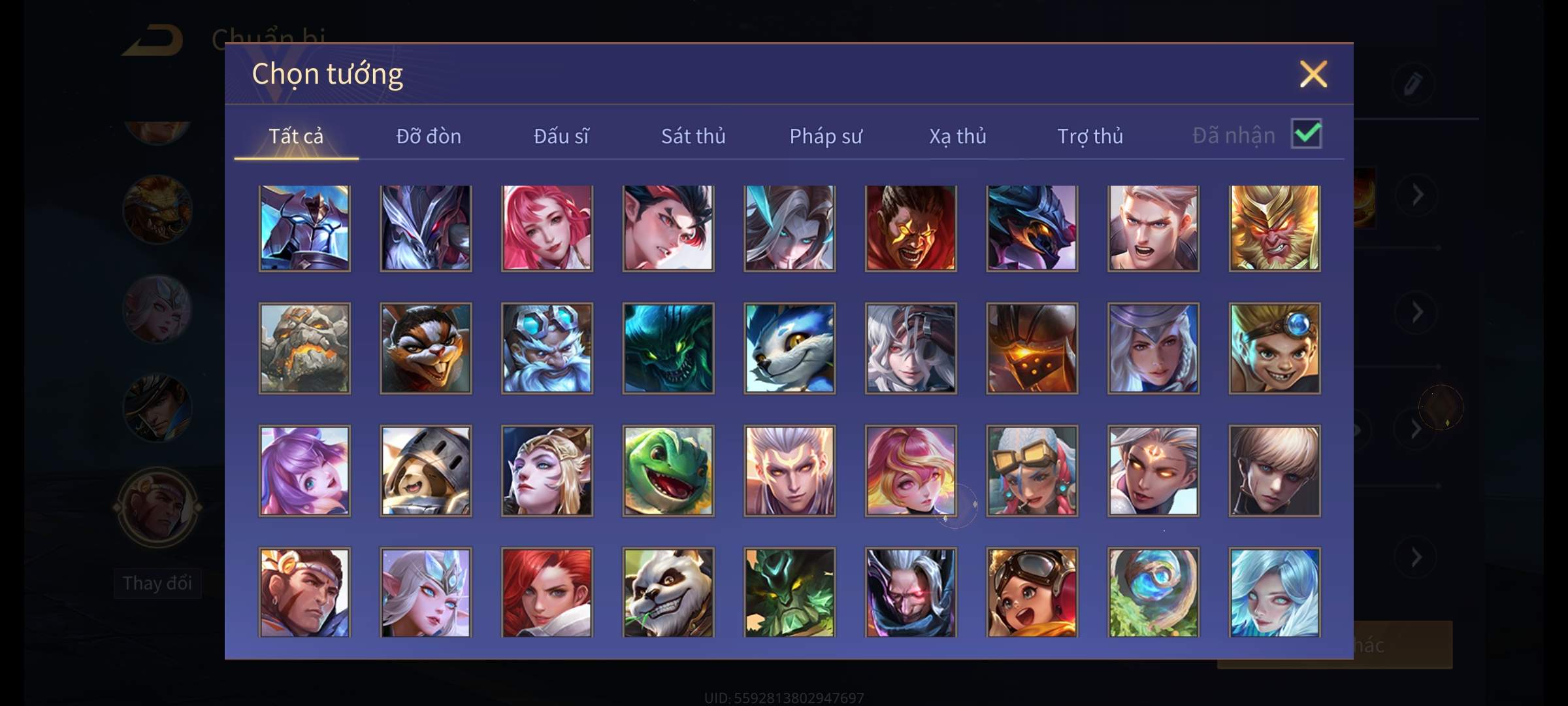The height and width of the screenshot is (706, 1568).
Task: Filter heroes by Pháp sư tab
Action: point(826,136)
